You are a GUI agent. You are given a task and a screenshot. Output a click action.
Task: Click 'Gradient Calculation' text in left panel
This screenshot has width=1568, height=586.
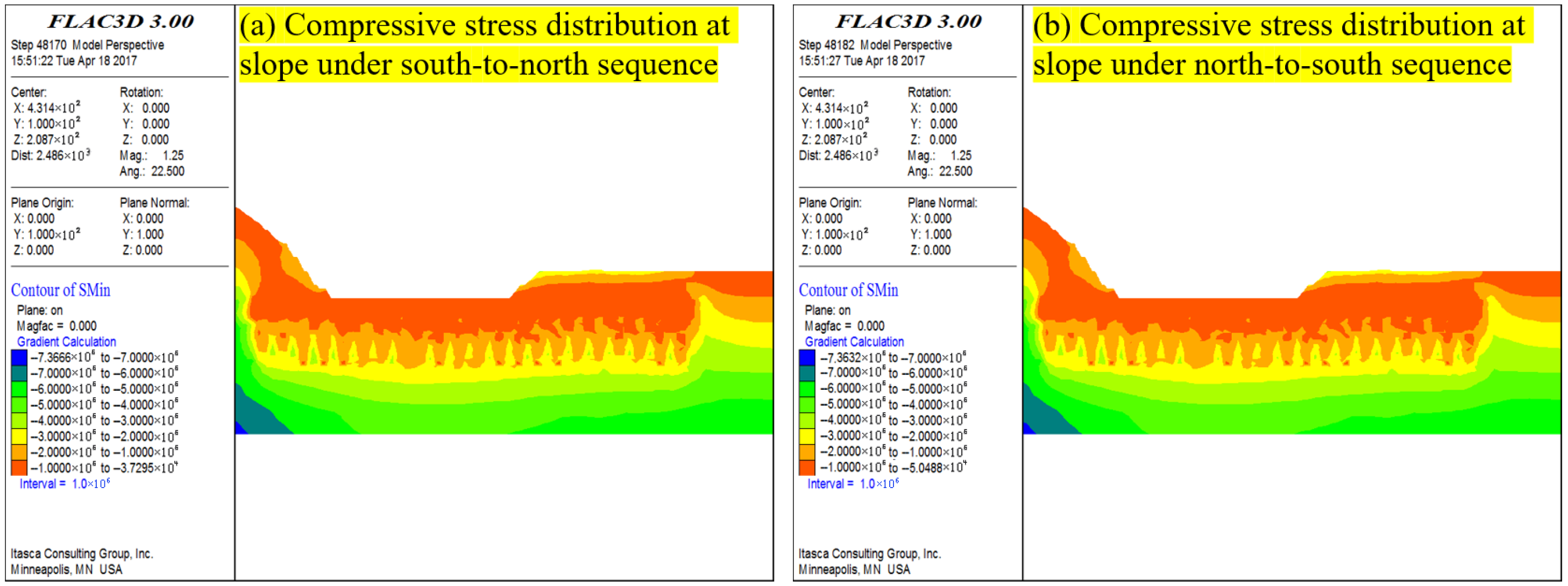[66, 342]
